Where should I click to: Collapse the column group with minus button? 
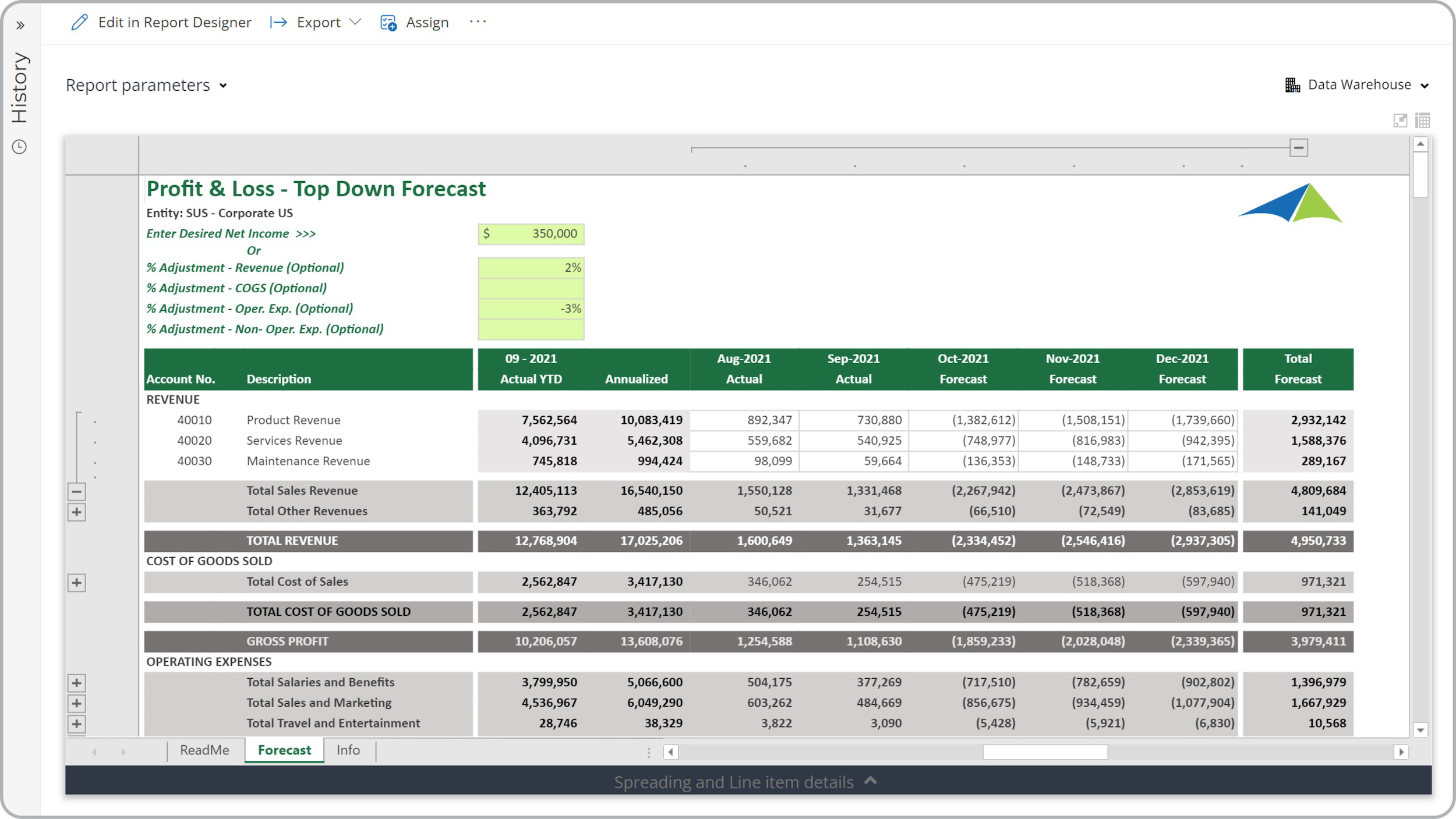coord(1299,148)
